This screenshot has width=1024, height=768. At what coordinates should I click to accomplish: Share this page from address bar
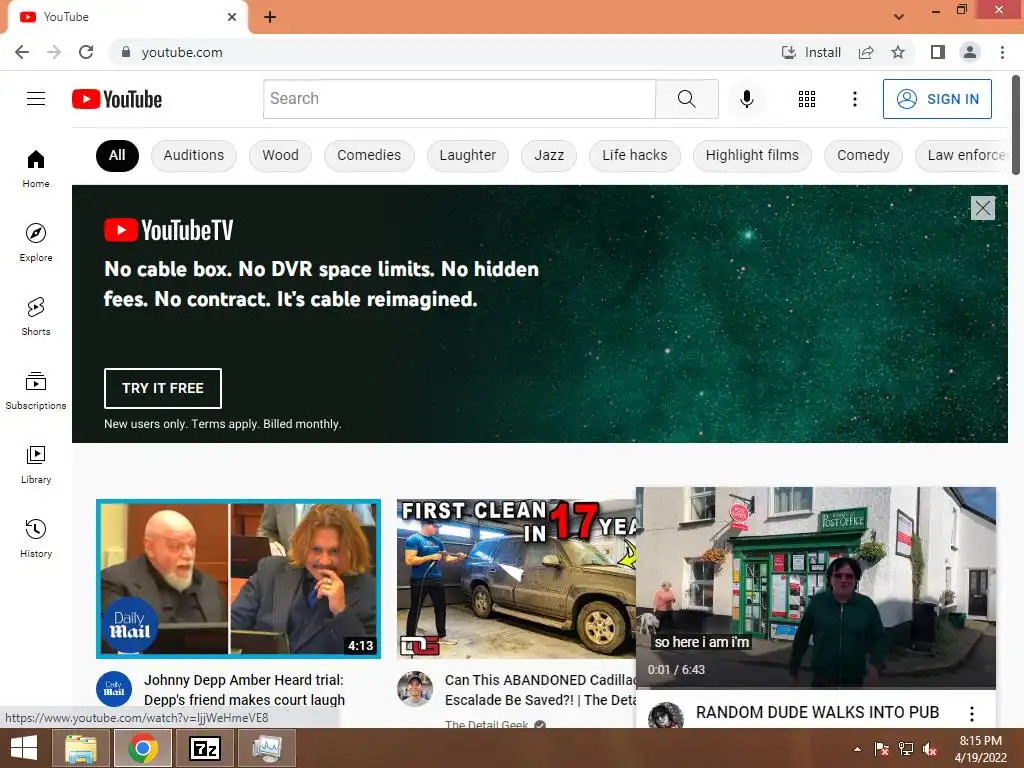pos(866,52)
